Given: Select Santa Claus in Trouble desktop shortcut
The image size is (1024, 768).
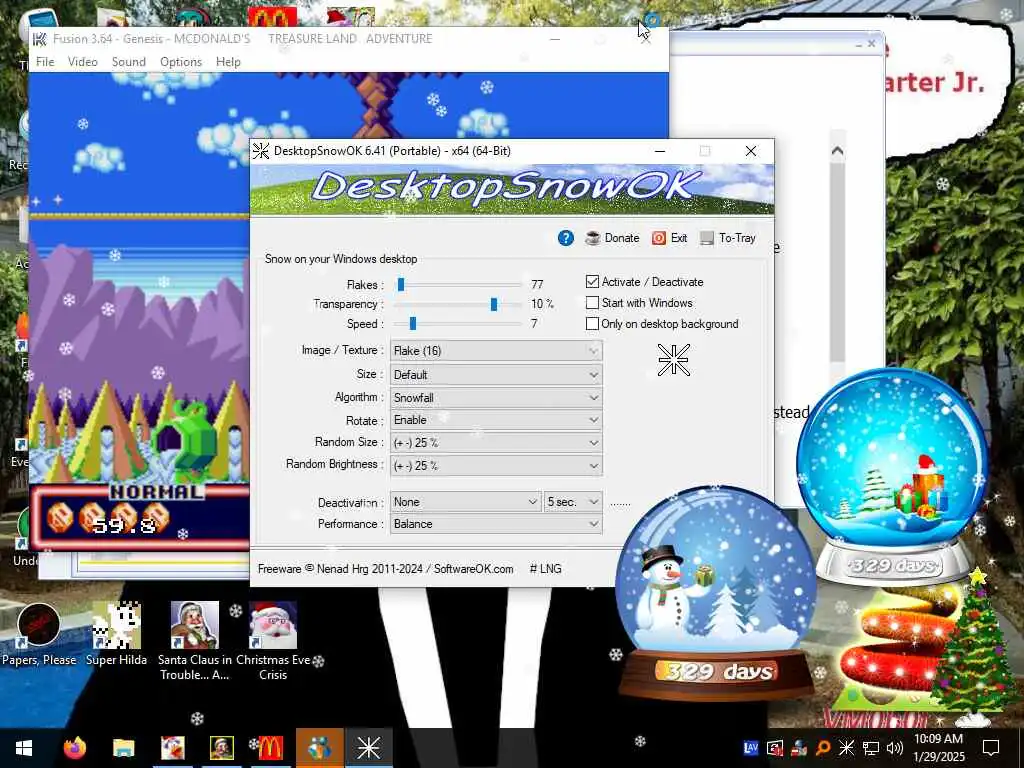Looking at the screenshot, I should [195, 641].
